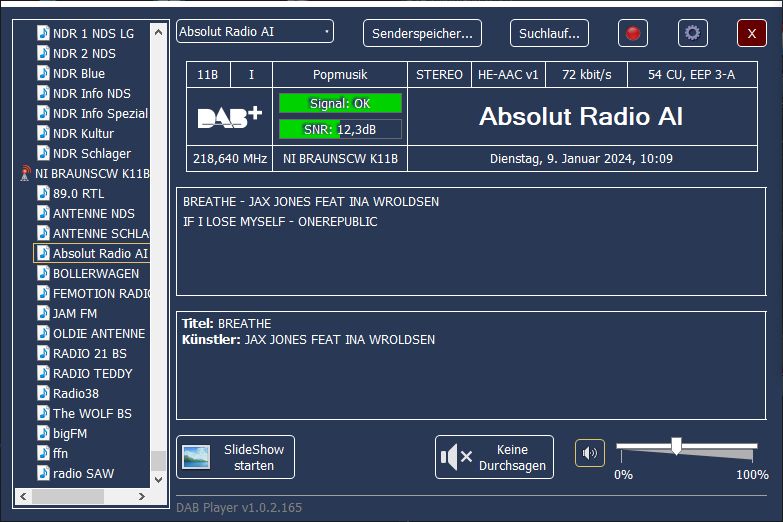Select NDR Info NDS station
The image size is (783, 522).
[x=91, y=93]
